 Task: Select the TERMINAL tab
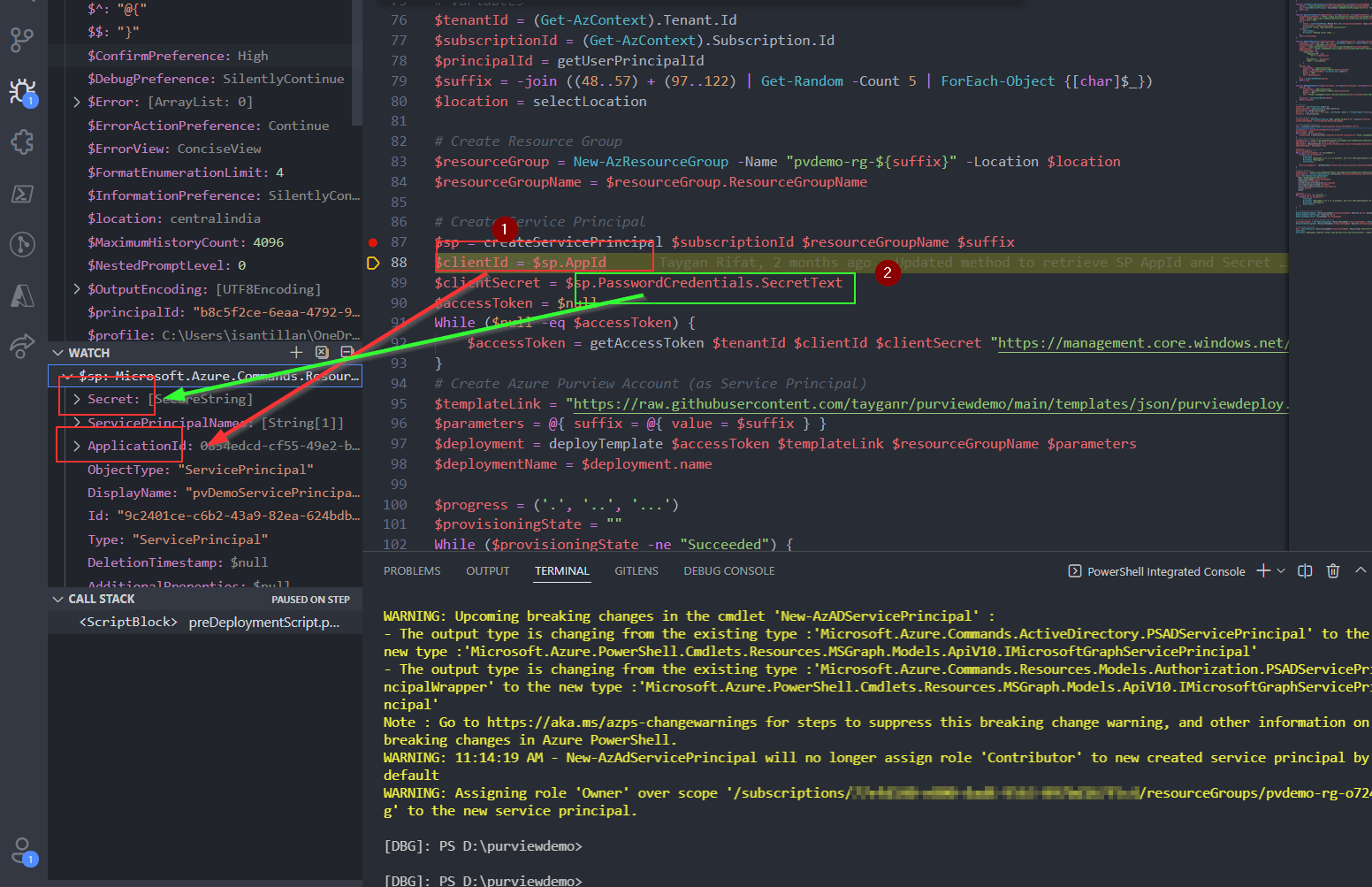562,571
